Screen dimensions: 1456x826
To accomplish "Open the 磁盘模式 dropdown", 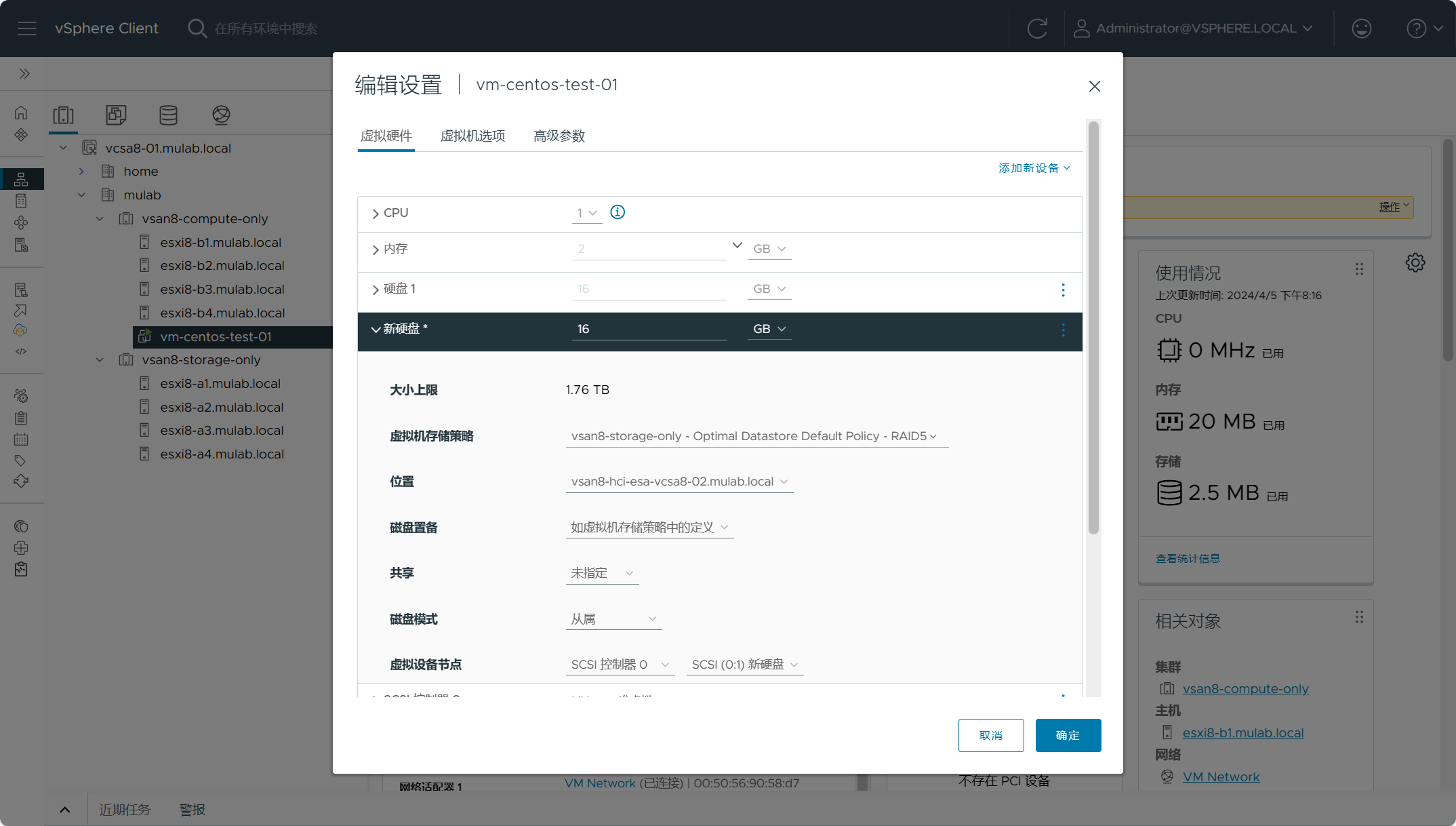I will (x=614, y=619).
